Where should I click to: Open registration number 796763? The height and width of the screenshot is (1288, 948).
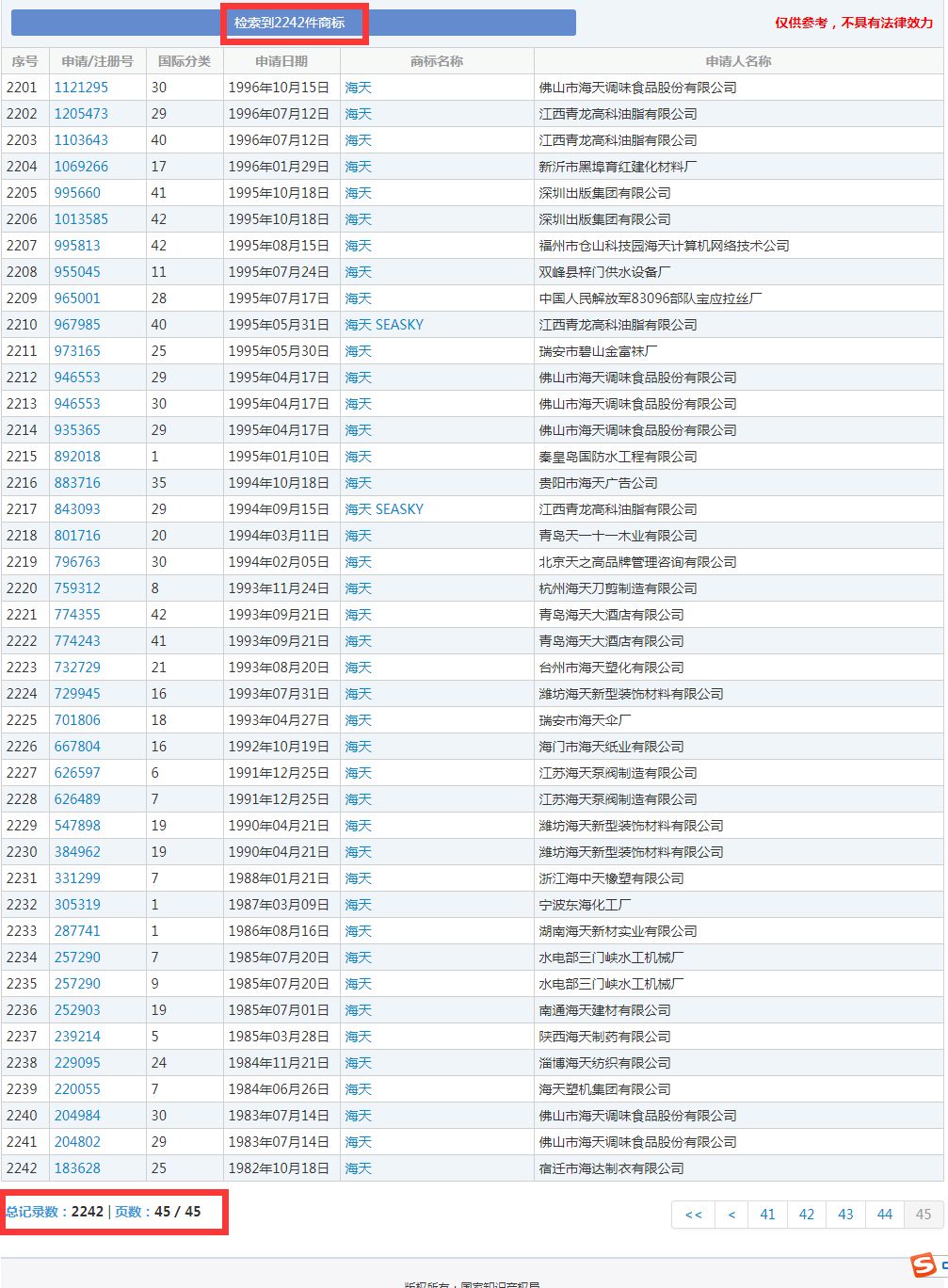77,562
